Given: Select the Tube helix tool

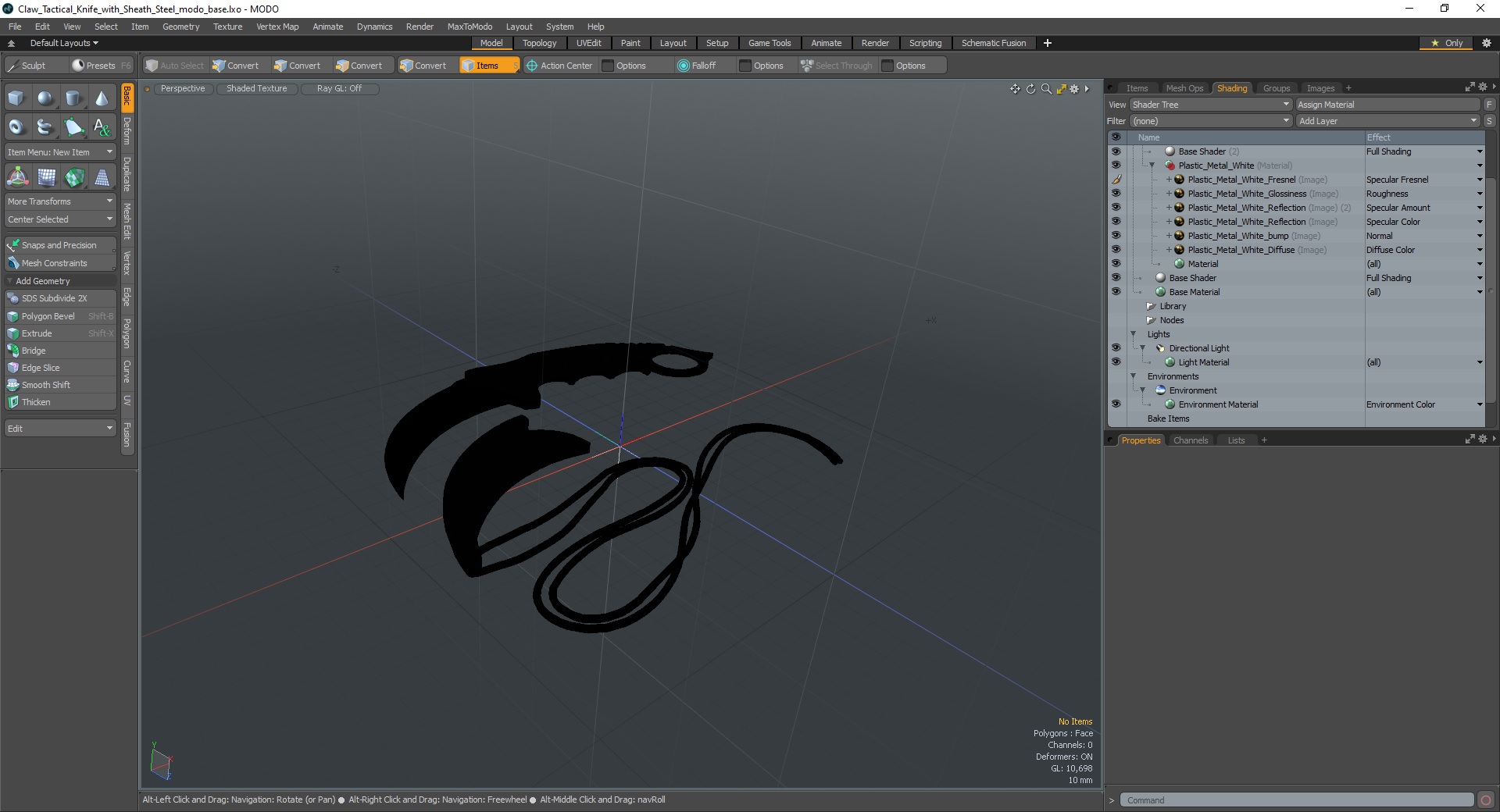Looking at the screenshot, I should (x=45, y=126).
